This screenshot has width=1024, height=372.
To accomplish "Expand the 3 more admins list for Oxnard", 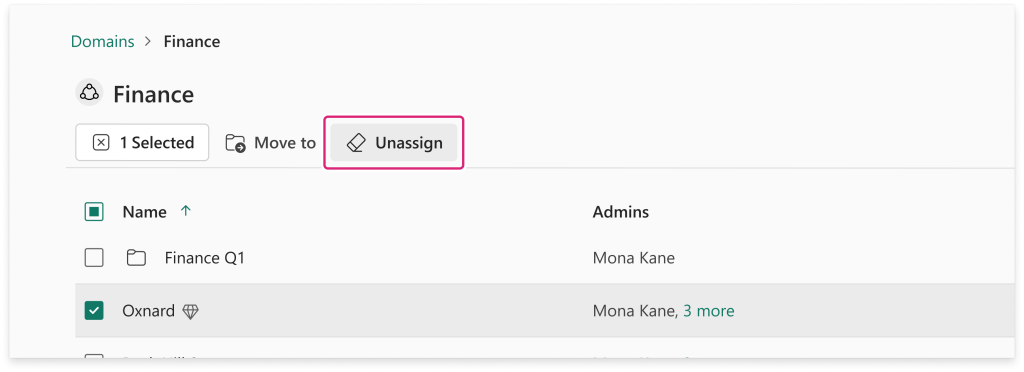I will [709, 311].
